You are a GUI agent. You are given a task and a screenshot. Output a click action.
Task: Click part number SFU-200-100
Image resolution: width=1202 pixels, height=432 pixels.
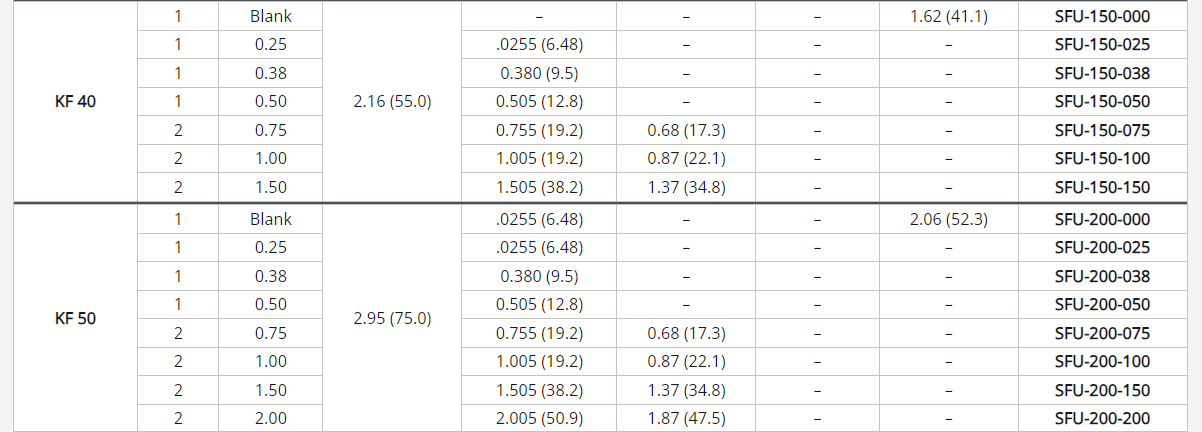pos(1102,361)
